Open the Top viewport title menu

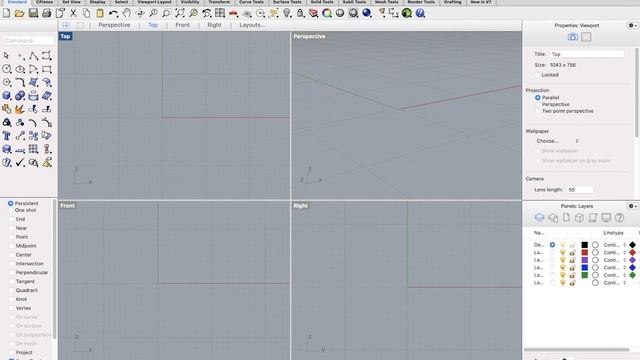[65, 36]
